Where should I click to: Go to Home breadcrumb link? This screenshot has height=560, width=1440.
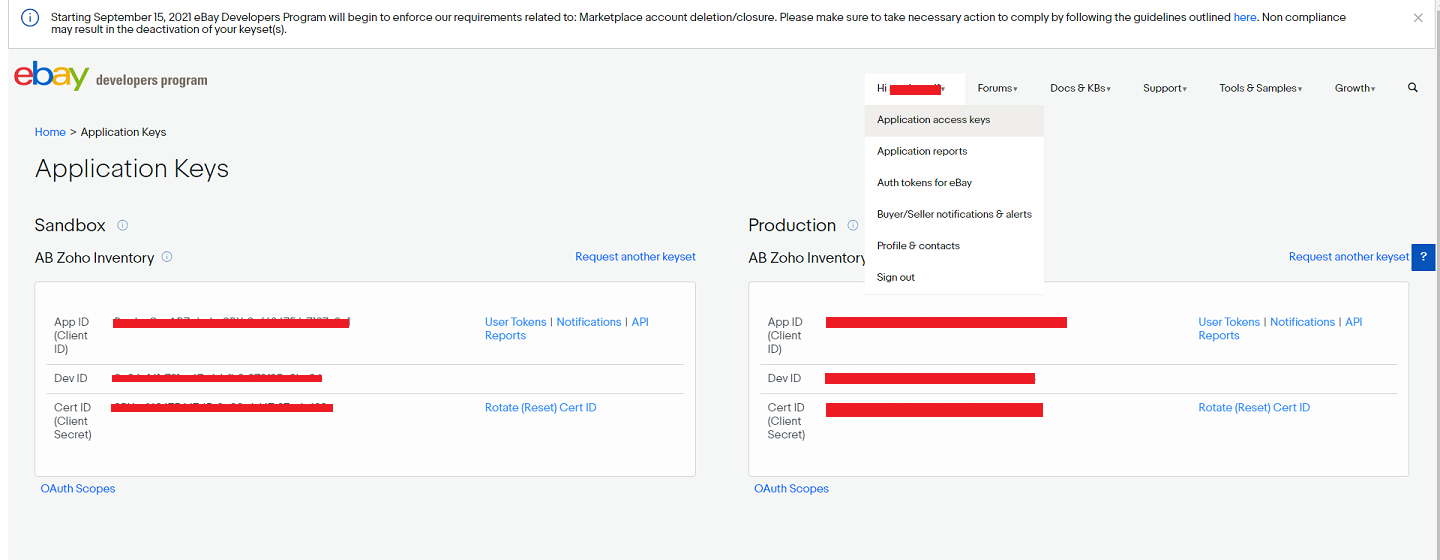point(50,132)
